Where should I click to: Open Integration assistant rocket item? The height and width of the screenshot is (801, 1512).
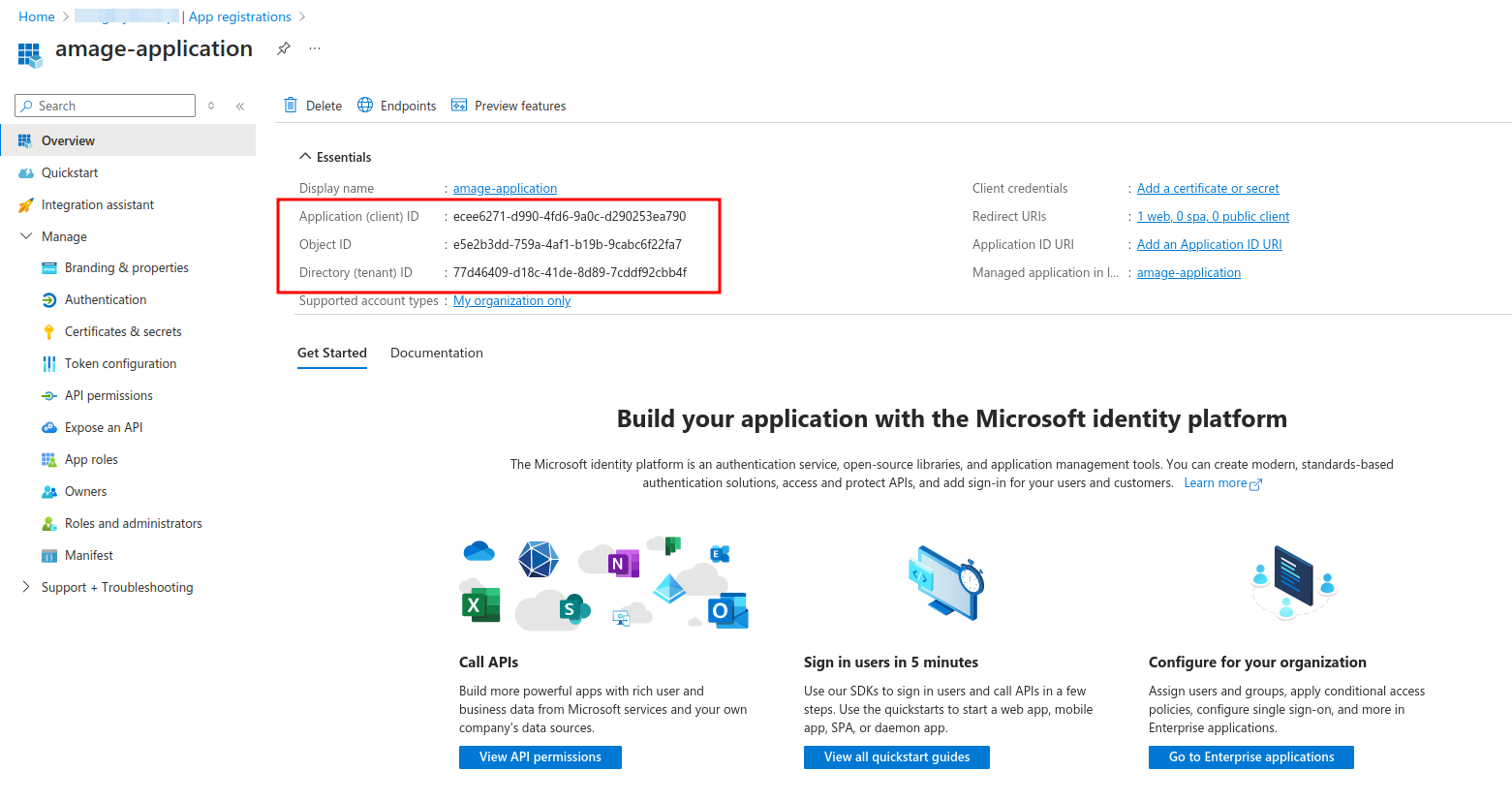pyautogui.click(x=97, y=204)
